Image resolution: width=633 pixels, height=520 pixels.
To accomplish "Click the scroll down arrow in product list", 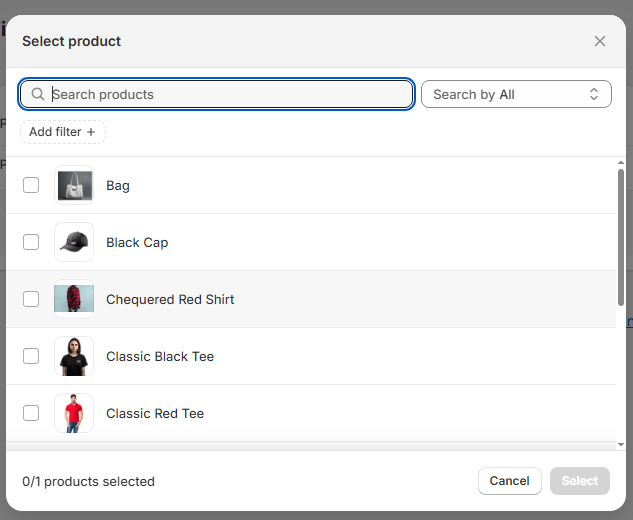I will pos(621,443).
